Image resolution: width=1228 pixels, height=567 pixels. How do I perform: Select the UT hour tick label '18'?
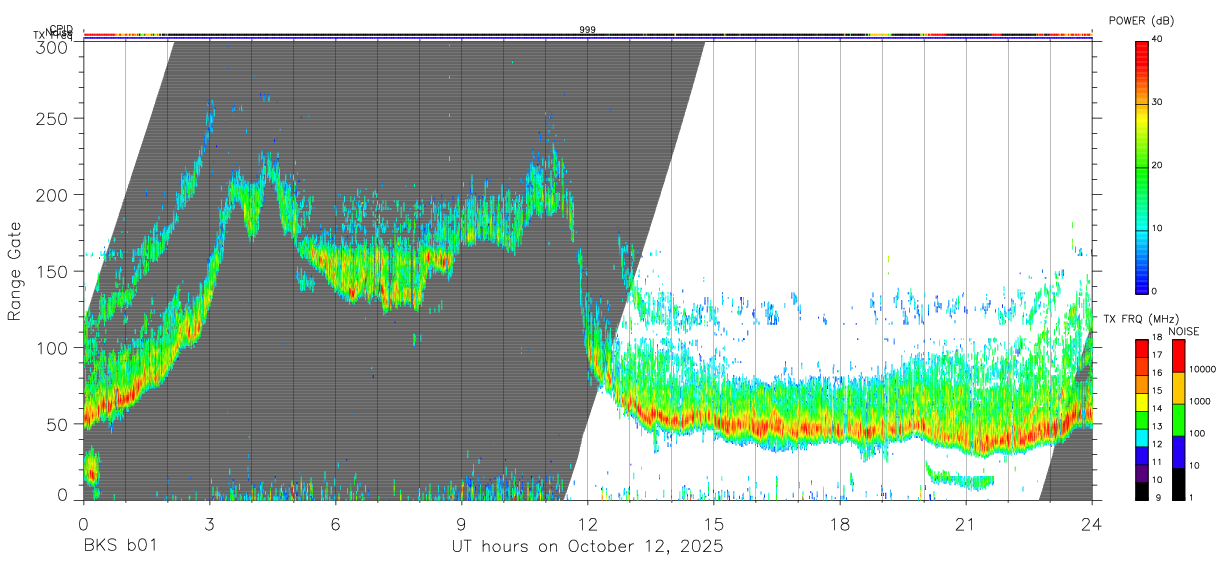click(839, 524)
